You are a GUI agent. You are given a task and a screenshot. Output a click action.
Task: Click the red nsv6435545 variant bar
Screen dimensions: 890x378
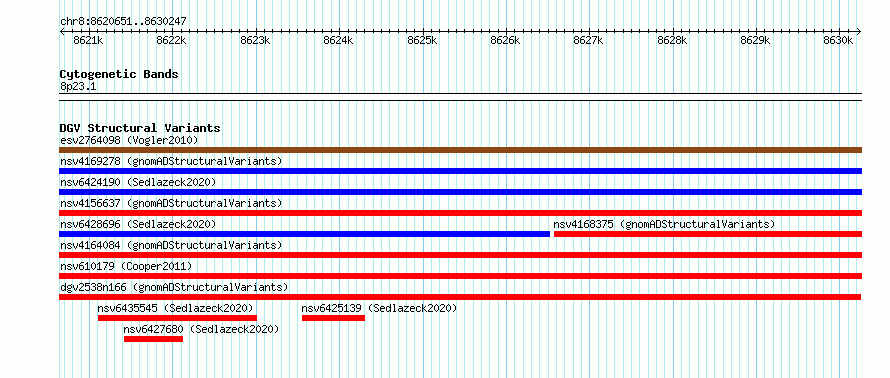(x=177, y=318)
